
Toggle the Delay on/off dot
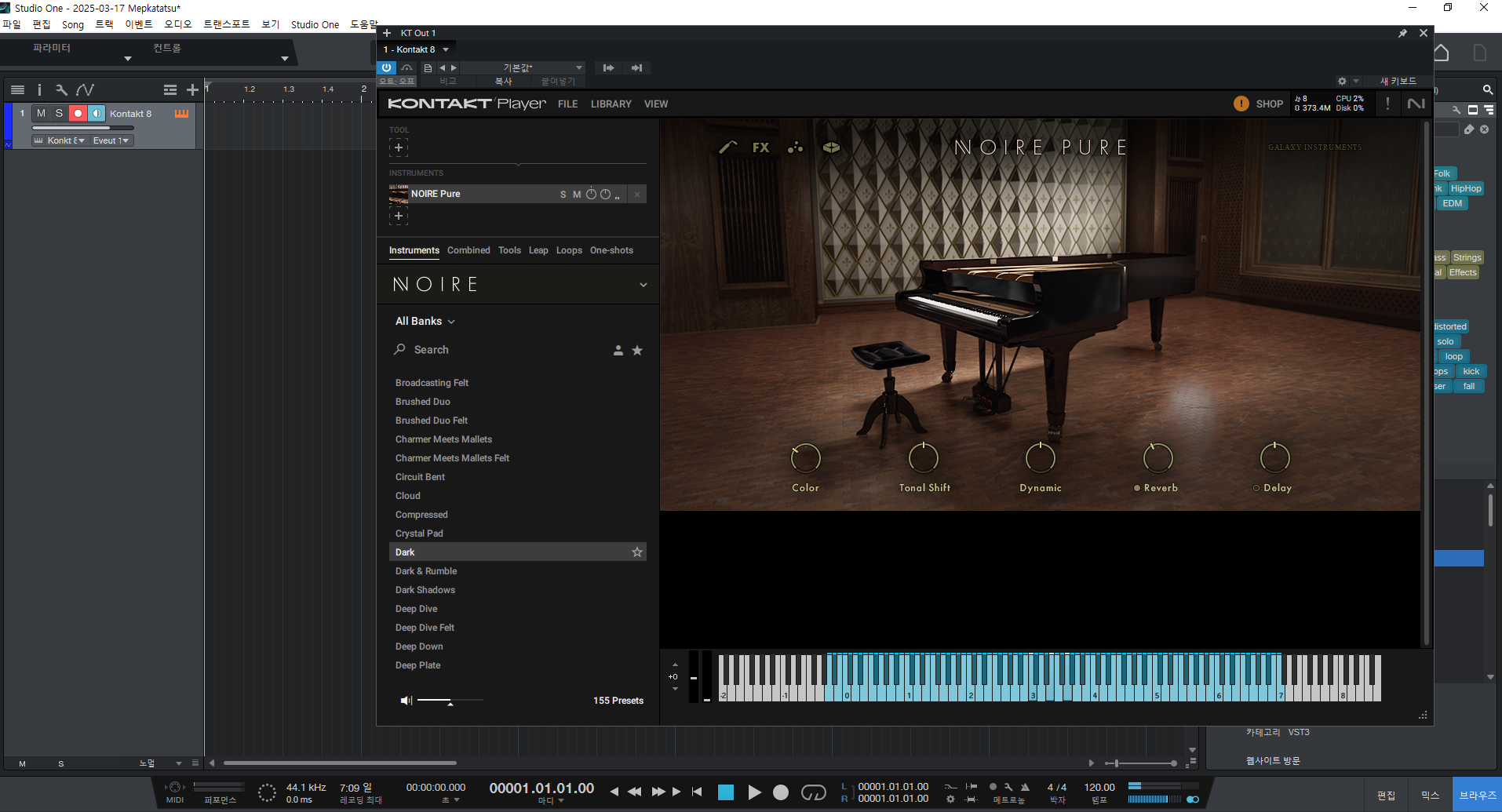pos(1256,488)
